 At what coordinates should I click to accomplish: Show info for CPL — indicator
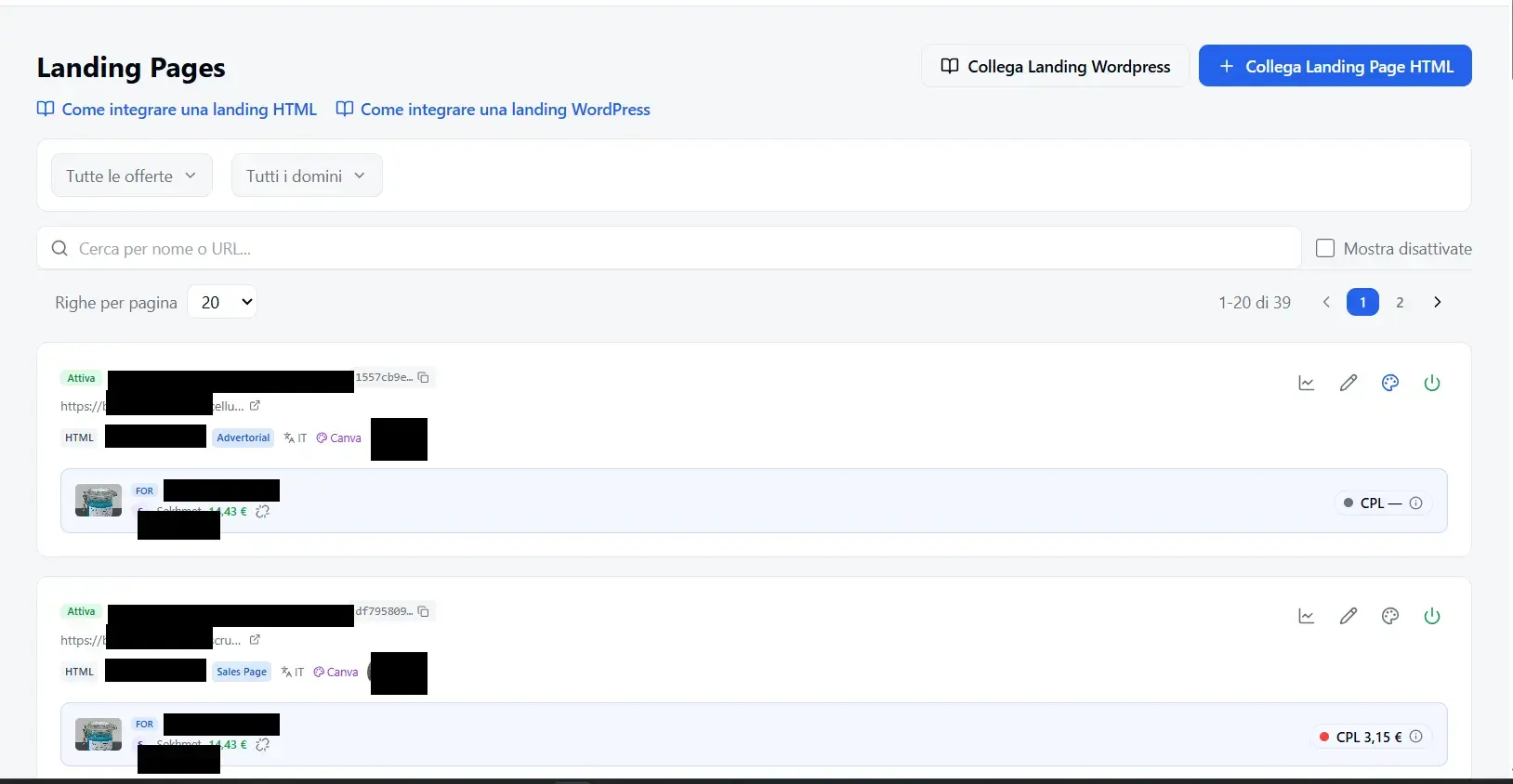pos(1416,503)
